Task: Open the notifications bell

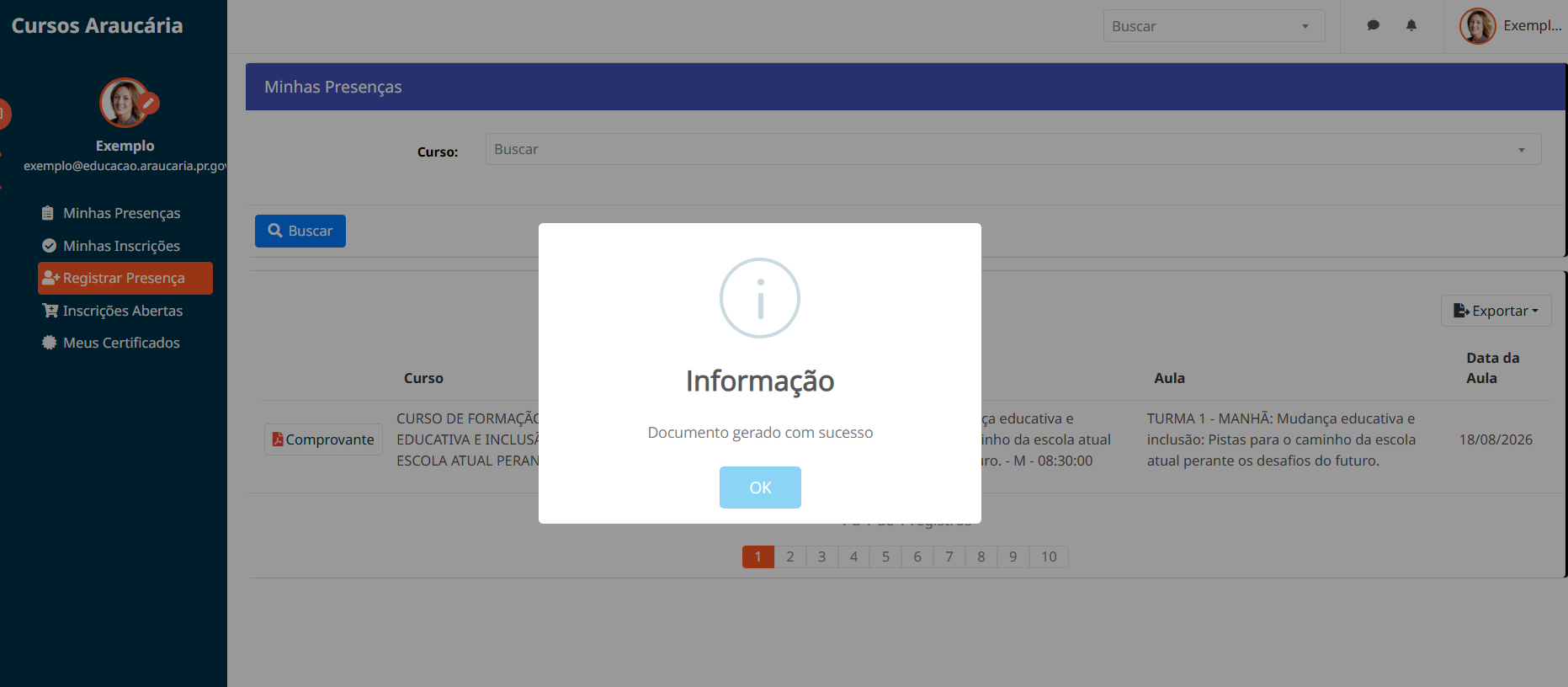Action: 1411,25
